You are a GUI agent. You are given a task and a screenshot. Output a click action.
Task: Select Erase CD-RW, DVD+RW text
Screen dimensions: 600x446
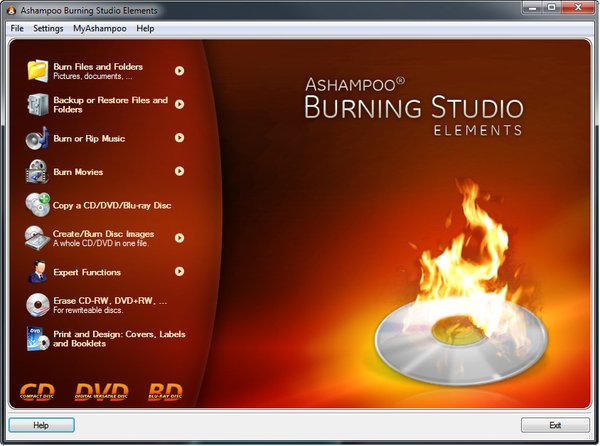point(110,301)
